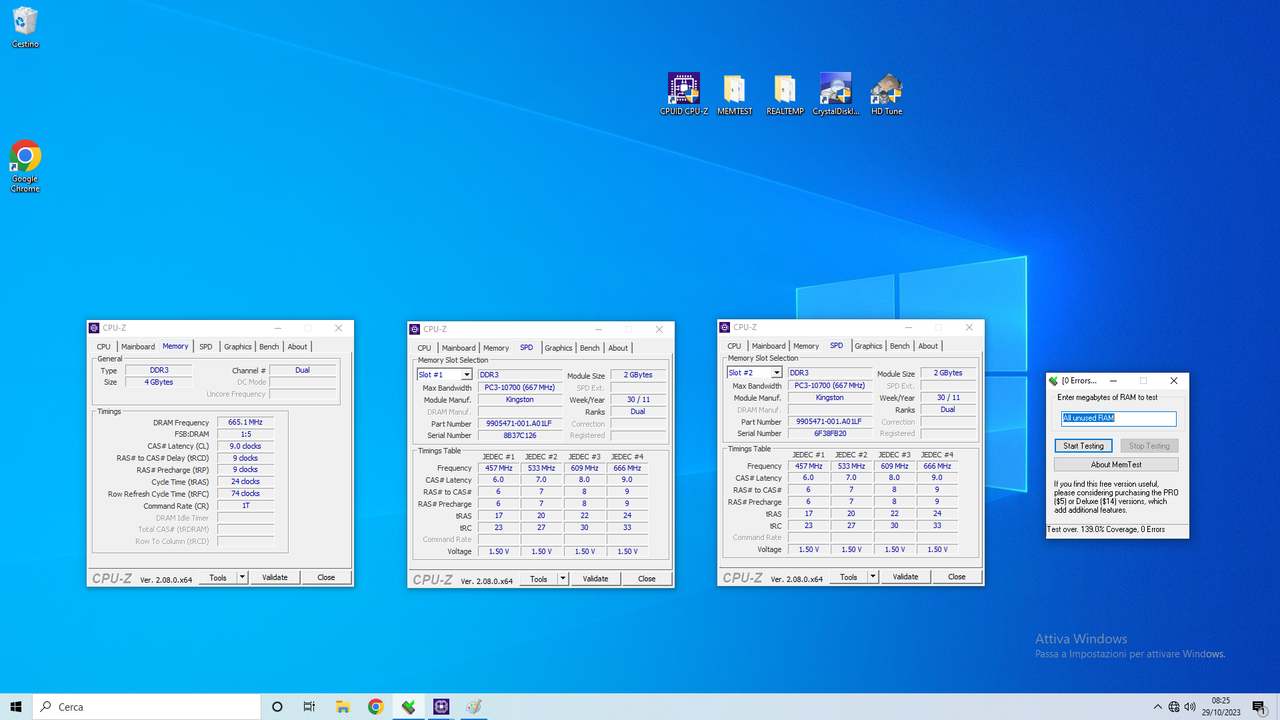Image resolution: width=1280 pixels, height=720 pixels.
Task: Open the Google Chrome desktop shortcut
Action: 25,166
